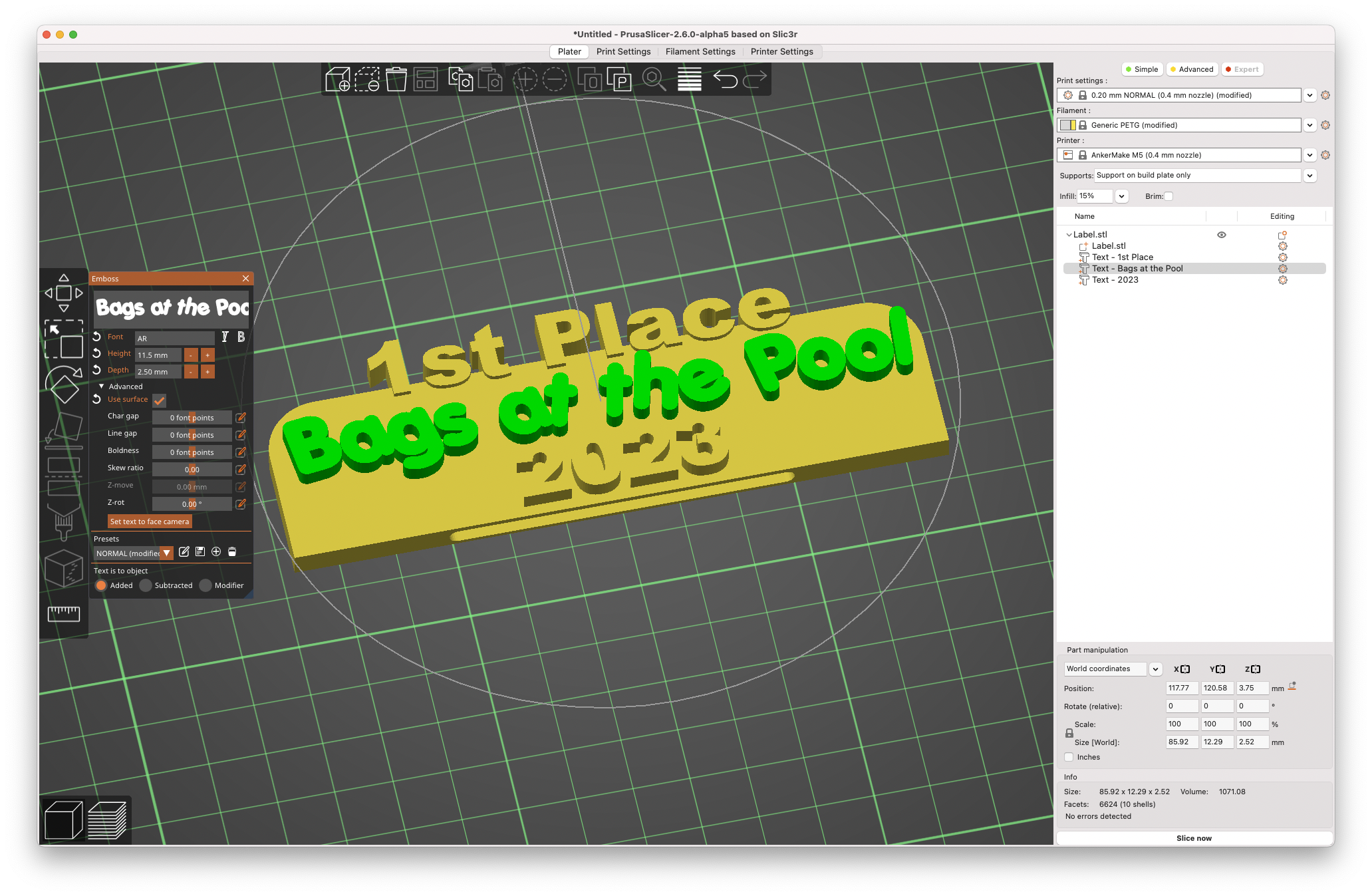
Task: Open the Filament Settings tab
Action: tap(700, 51)
